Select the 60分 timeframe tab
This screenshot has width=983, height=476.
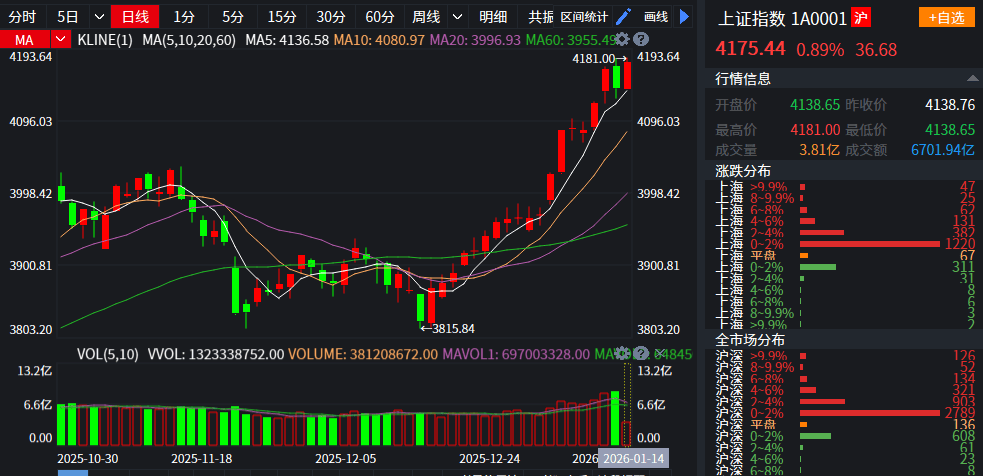point(379,17)
